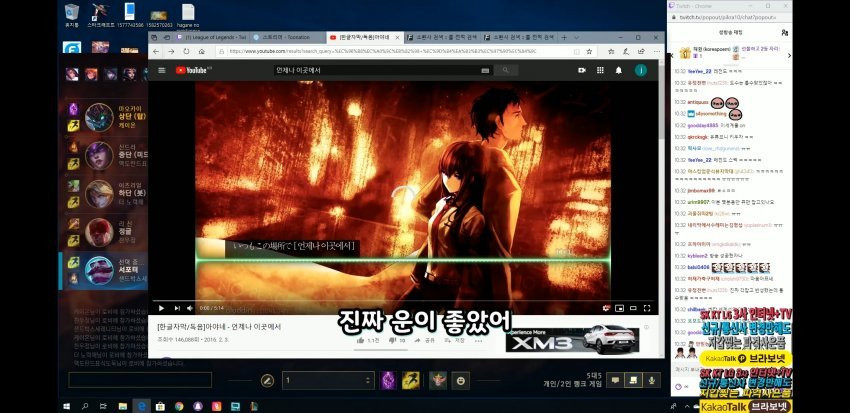Open the YouTube account avatar

pos(641,70)
